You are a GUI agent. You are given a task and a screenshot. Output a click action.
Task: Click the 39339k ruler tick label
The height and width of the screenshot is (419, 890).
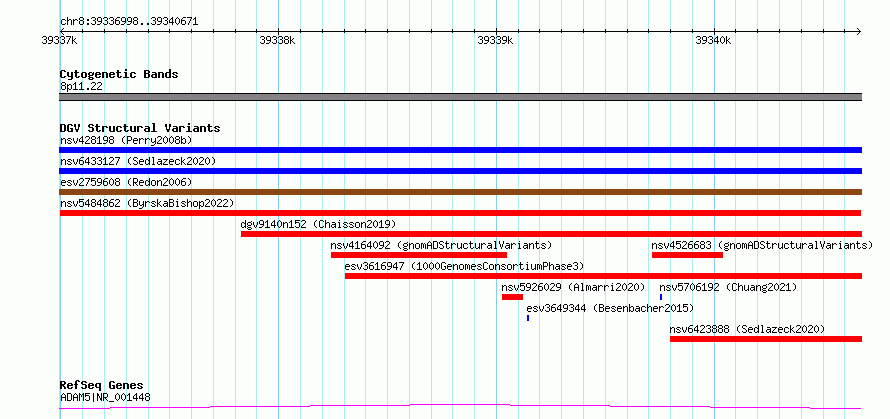(496, 40)
